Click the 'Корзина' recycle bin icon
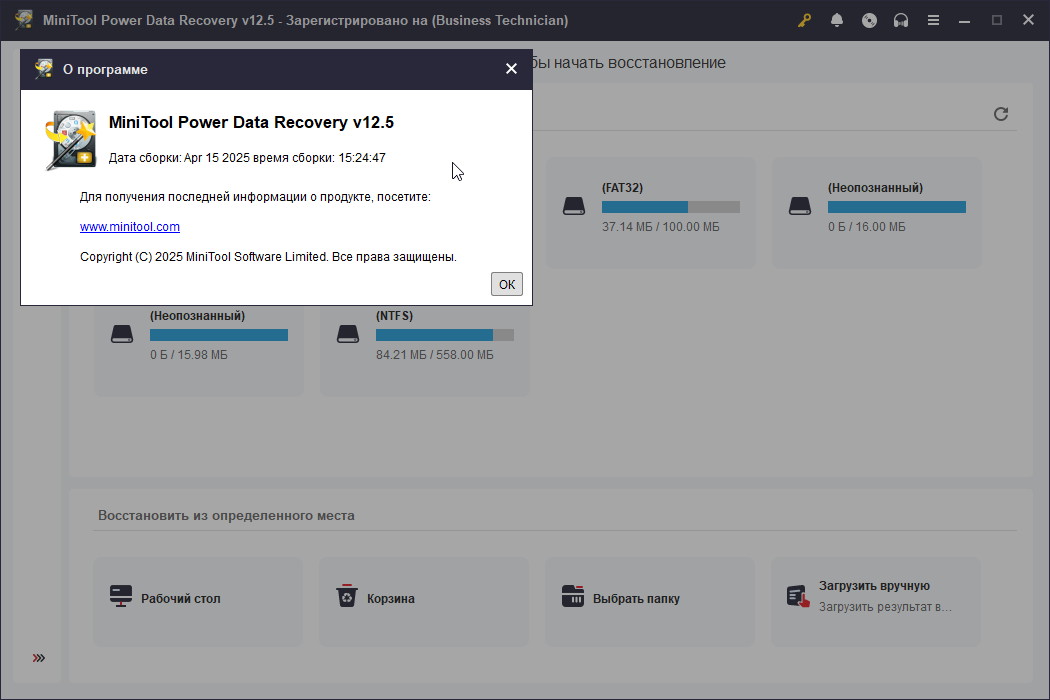This screenshot has height=700, width=1050. [347, 596]
